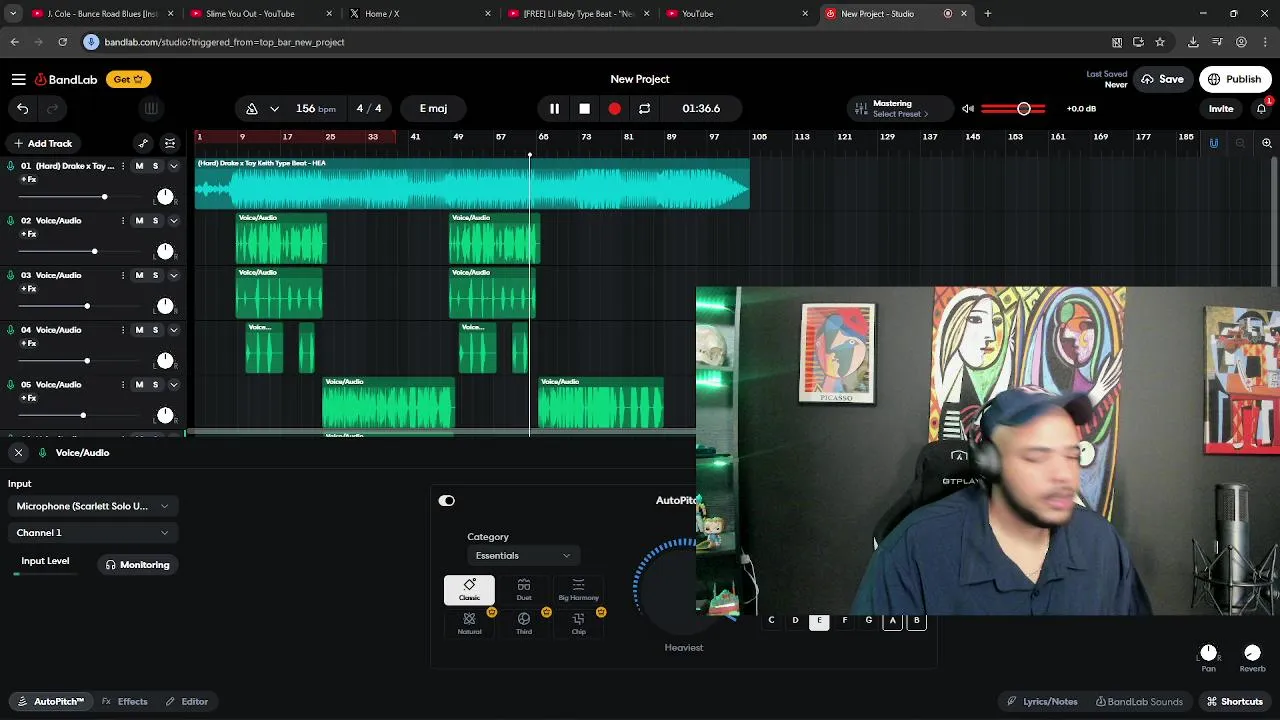Expand track 05 Voice/Audio chevron
This screenshot has height=720, width=1280.
173,385
